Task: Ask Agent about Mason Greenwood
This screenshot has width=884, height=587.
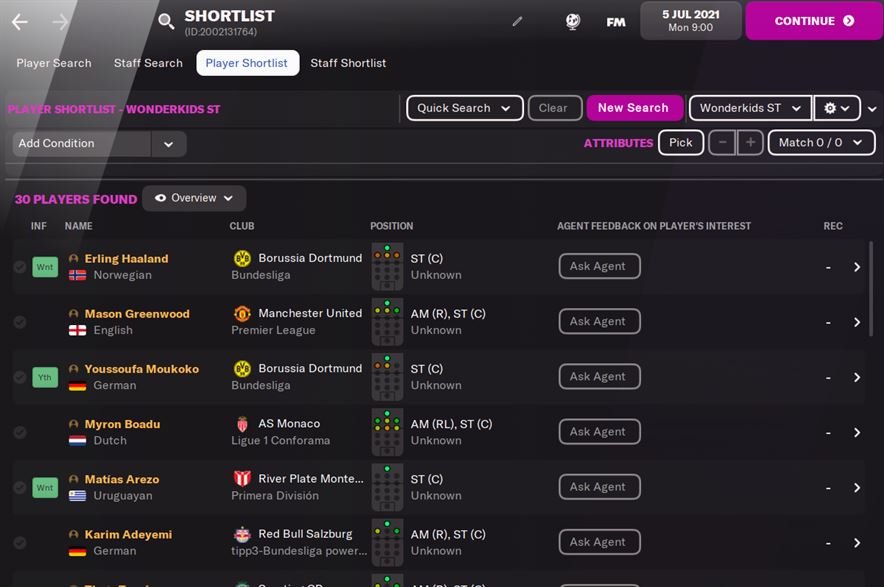Action: tap(599, 321)
